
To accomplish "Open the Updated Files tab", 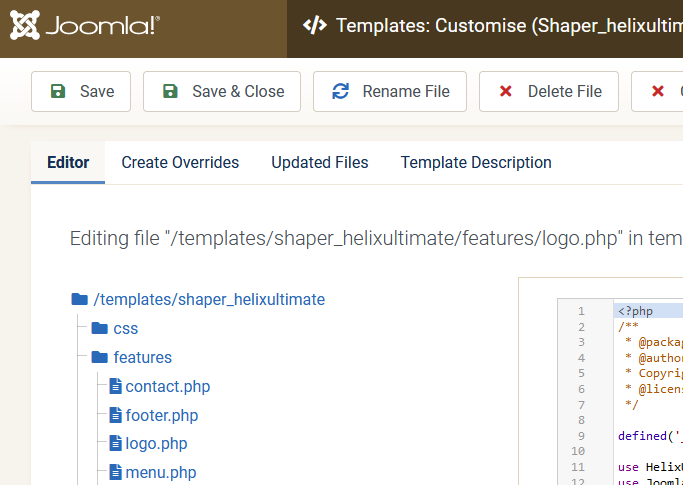I will (320, 162).
